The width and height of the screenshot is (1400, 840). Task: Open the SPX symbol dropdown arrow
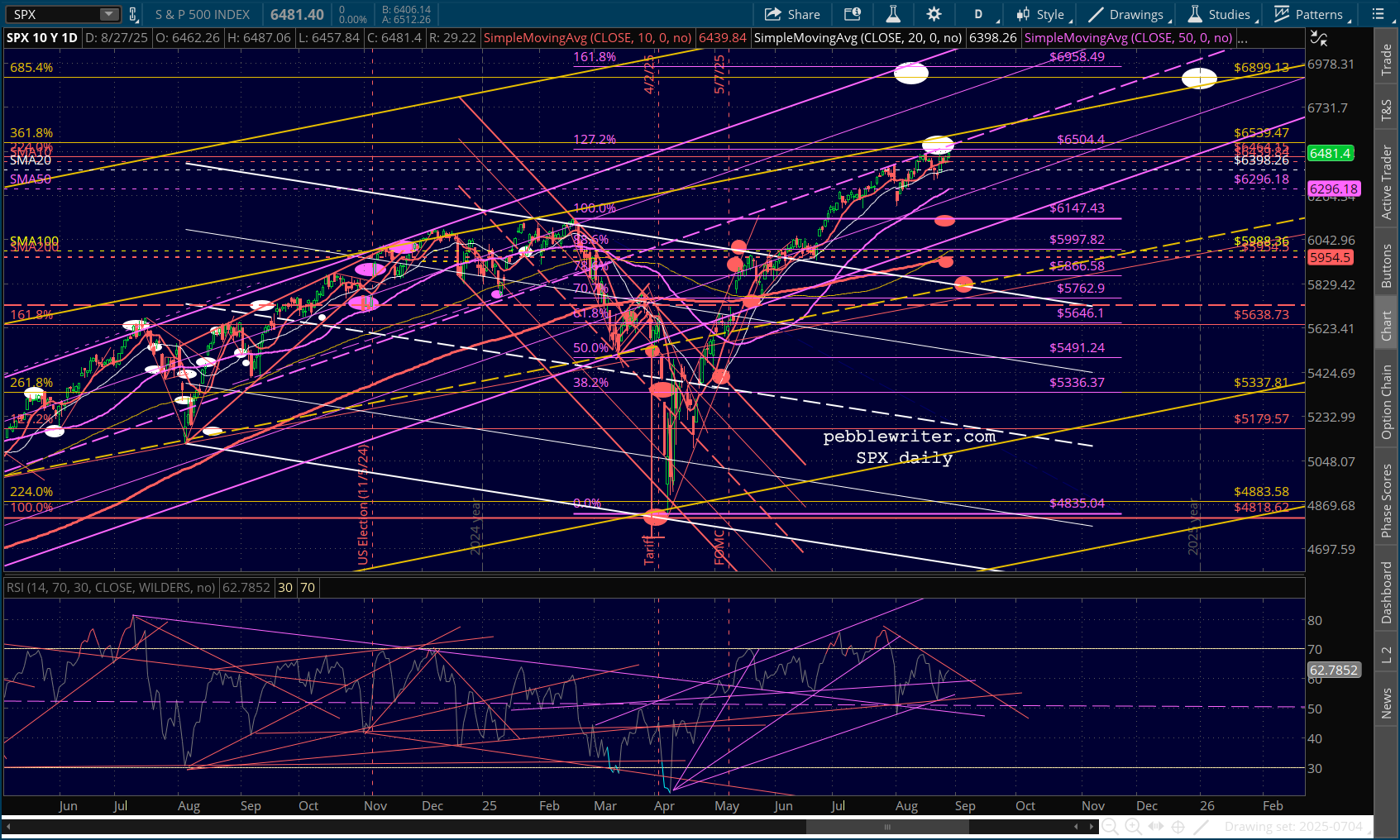point(109,14)
